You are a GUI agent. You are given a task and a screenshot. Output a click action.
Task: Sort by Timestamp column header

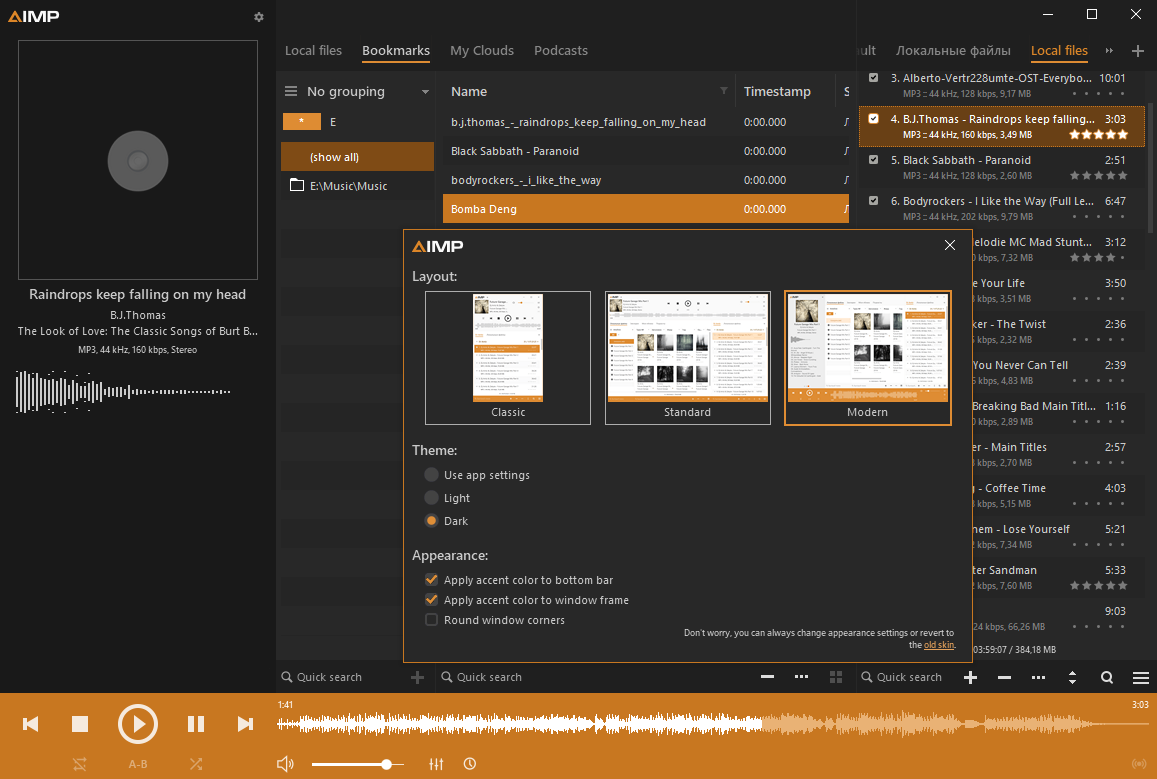tap(777, 91)
